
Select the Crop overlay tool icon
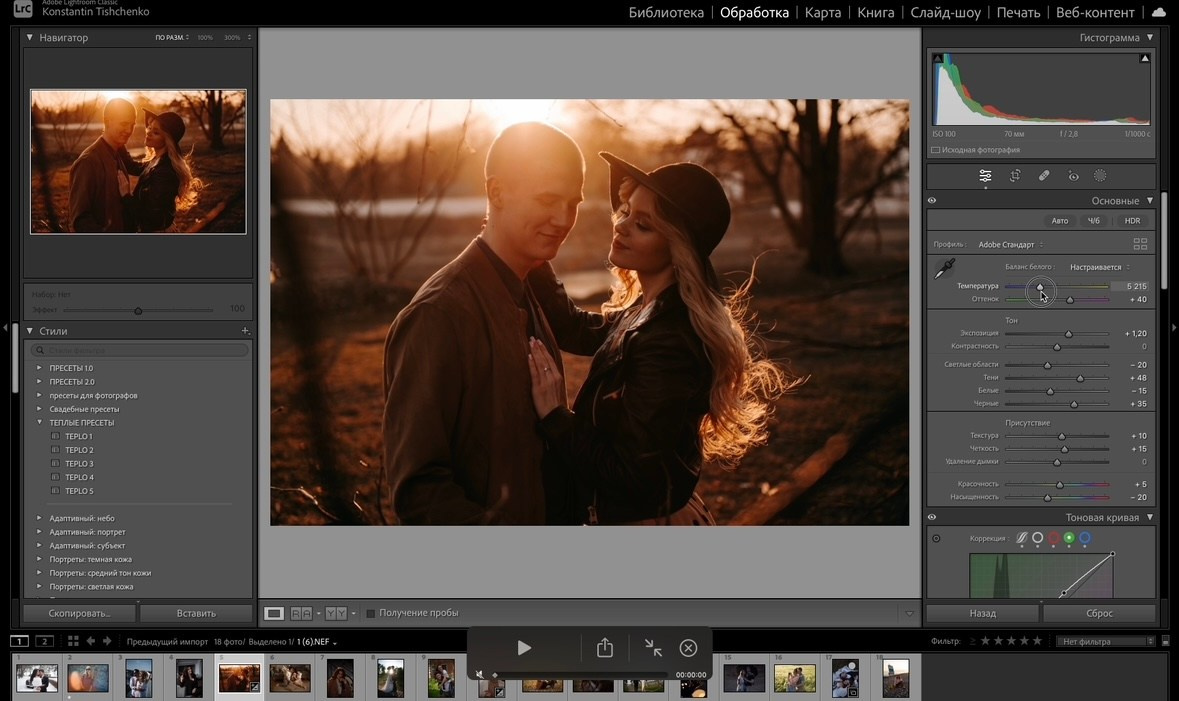tap(1015, 176)
